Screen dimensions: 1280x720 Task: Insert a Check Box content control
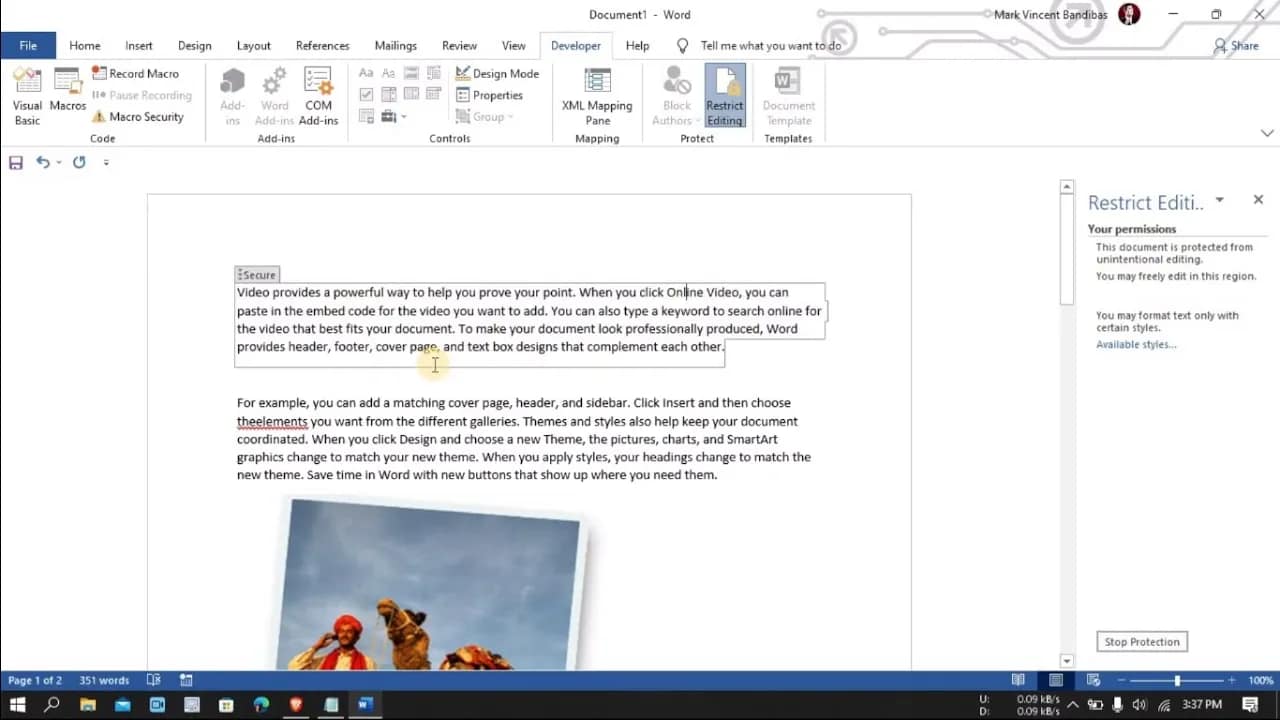coord(366,94)
